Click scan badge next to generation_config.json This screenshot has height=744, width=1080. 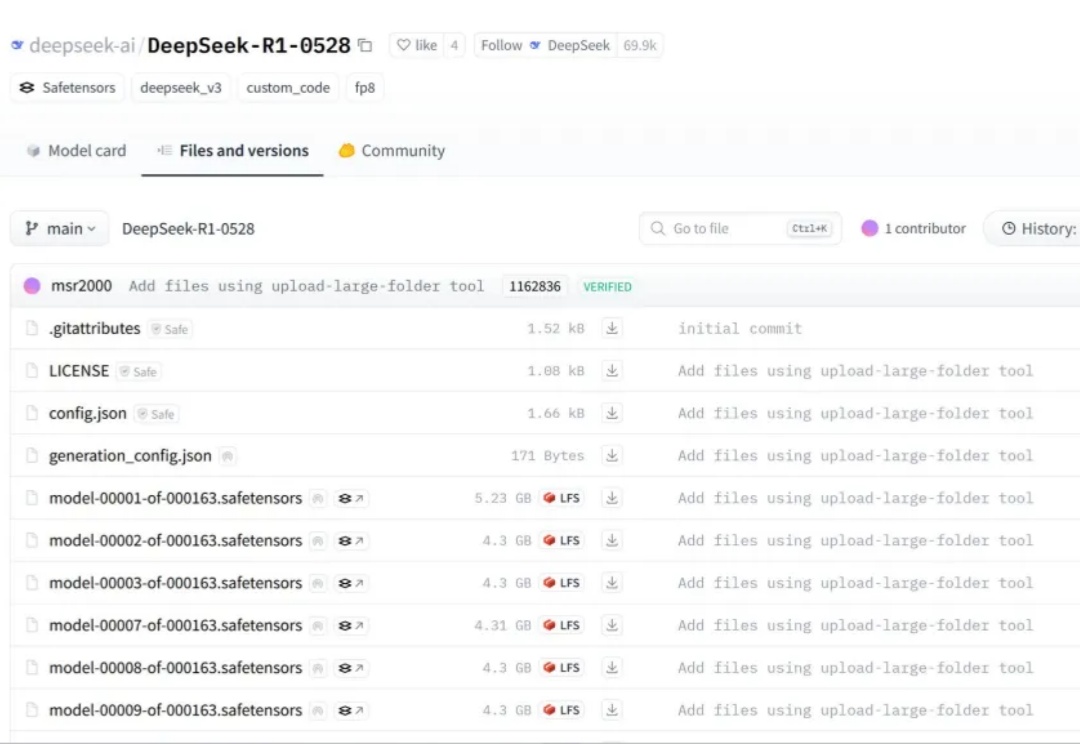click(227, 456)
